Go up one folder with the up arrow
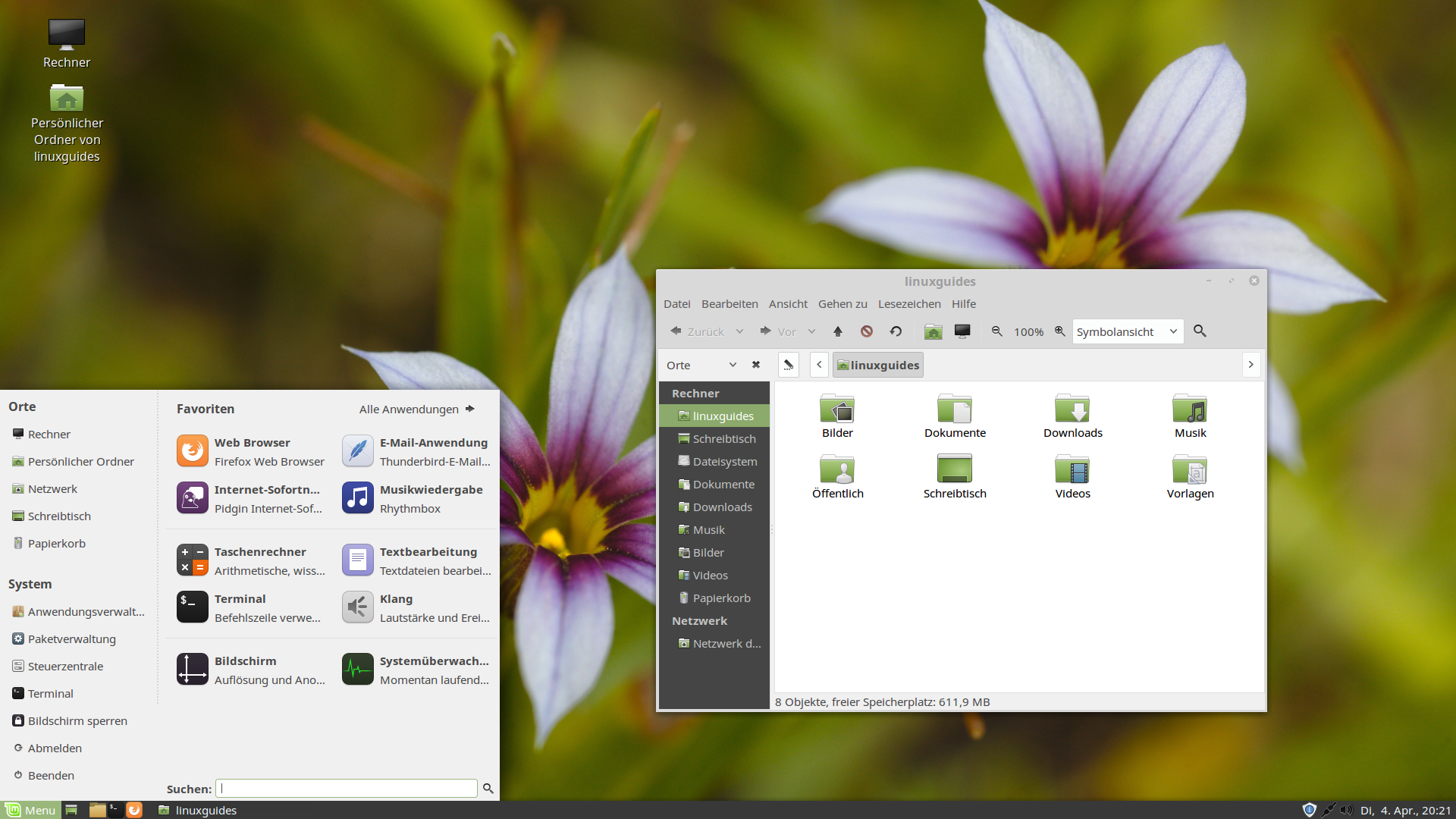 click(838, 331)
